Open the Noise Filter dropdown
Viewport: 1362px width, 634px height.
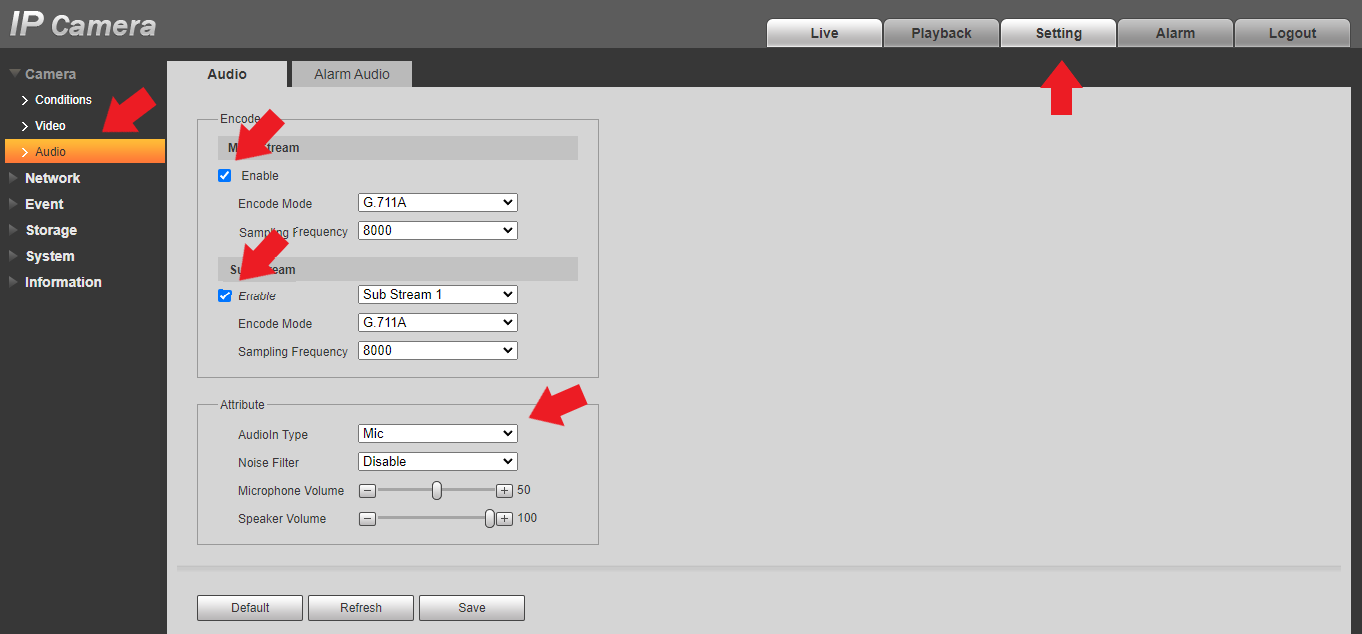[x=438, y=462]
